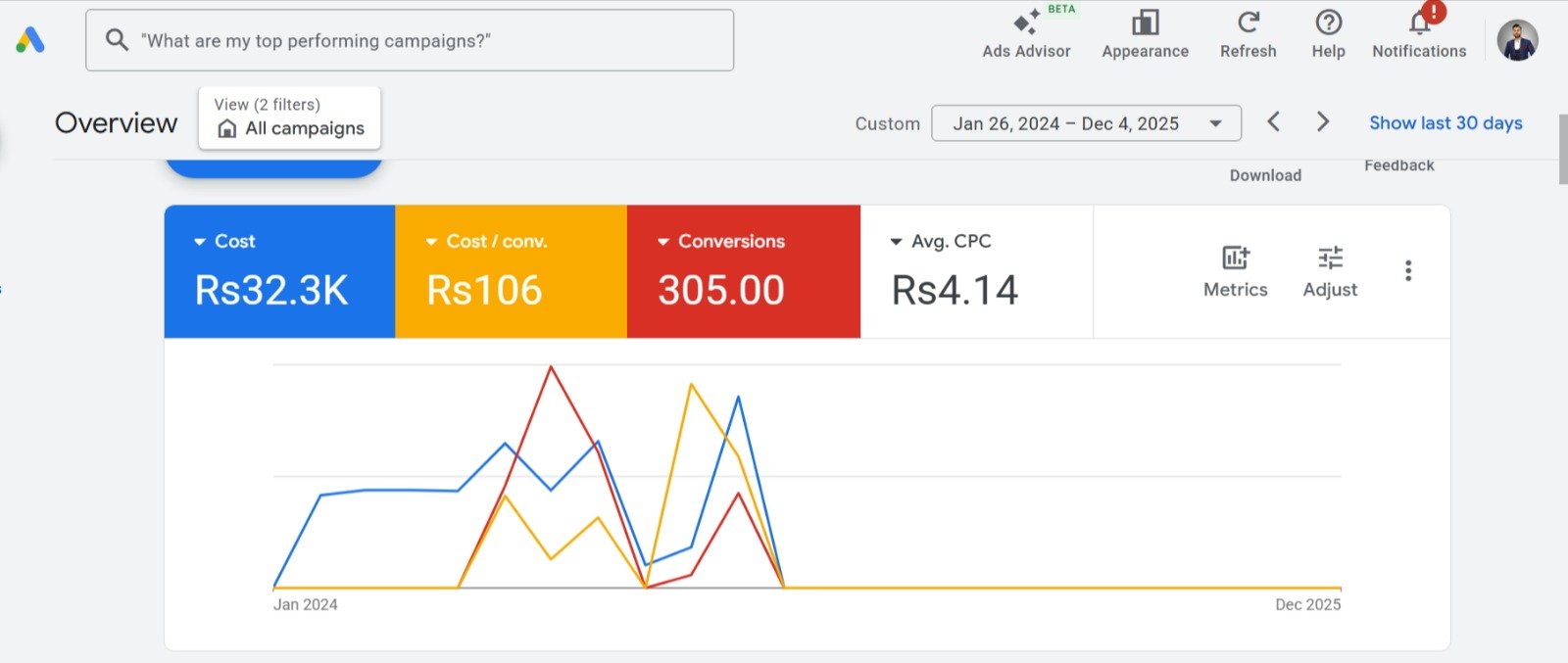Open the Ads Advisor beta assistant
Image resolution: width=1568 pixels, height=663 pixels.
tap(1026, 24)
